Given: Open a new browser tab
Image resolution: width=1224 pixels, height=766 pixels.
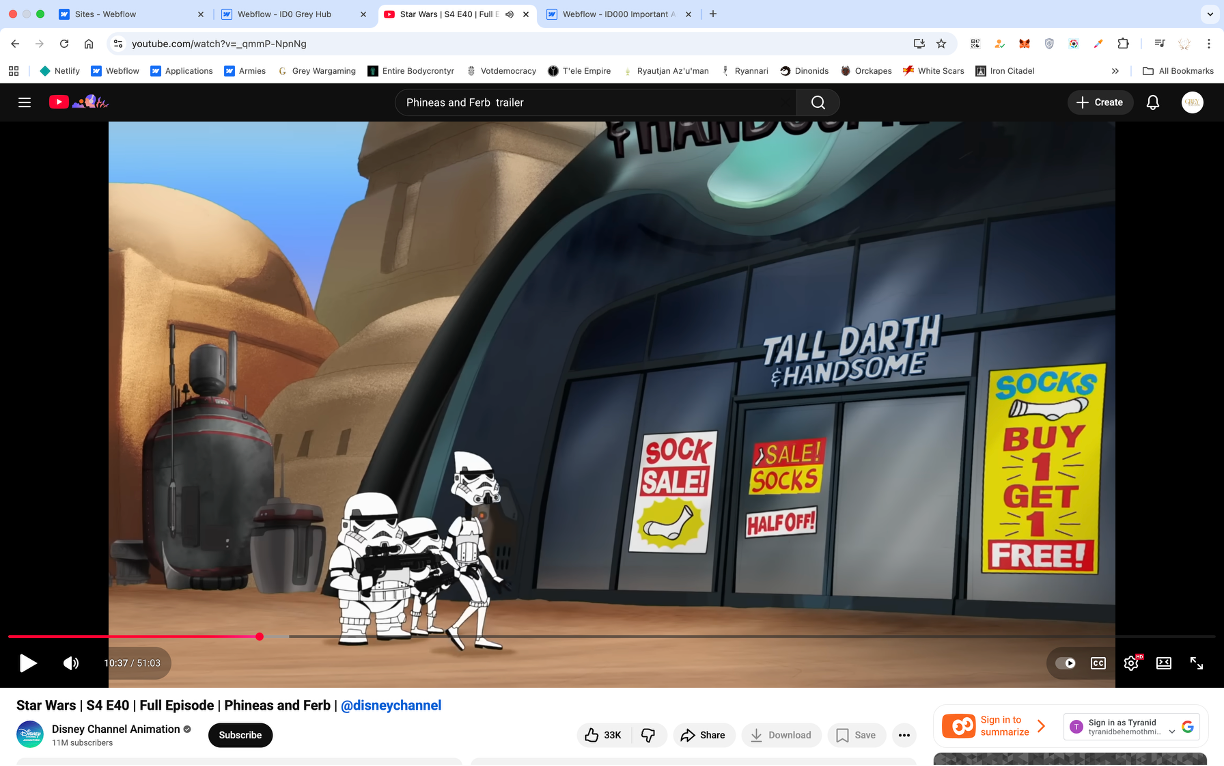Looking at the screenshot, I should (x=713, y=14).
